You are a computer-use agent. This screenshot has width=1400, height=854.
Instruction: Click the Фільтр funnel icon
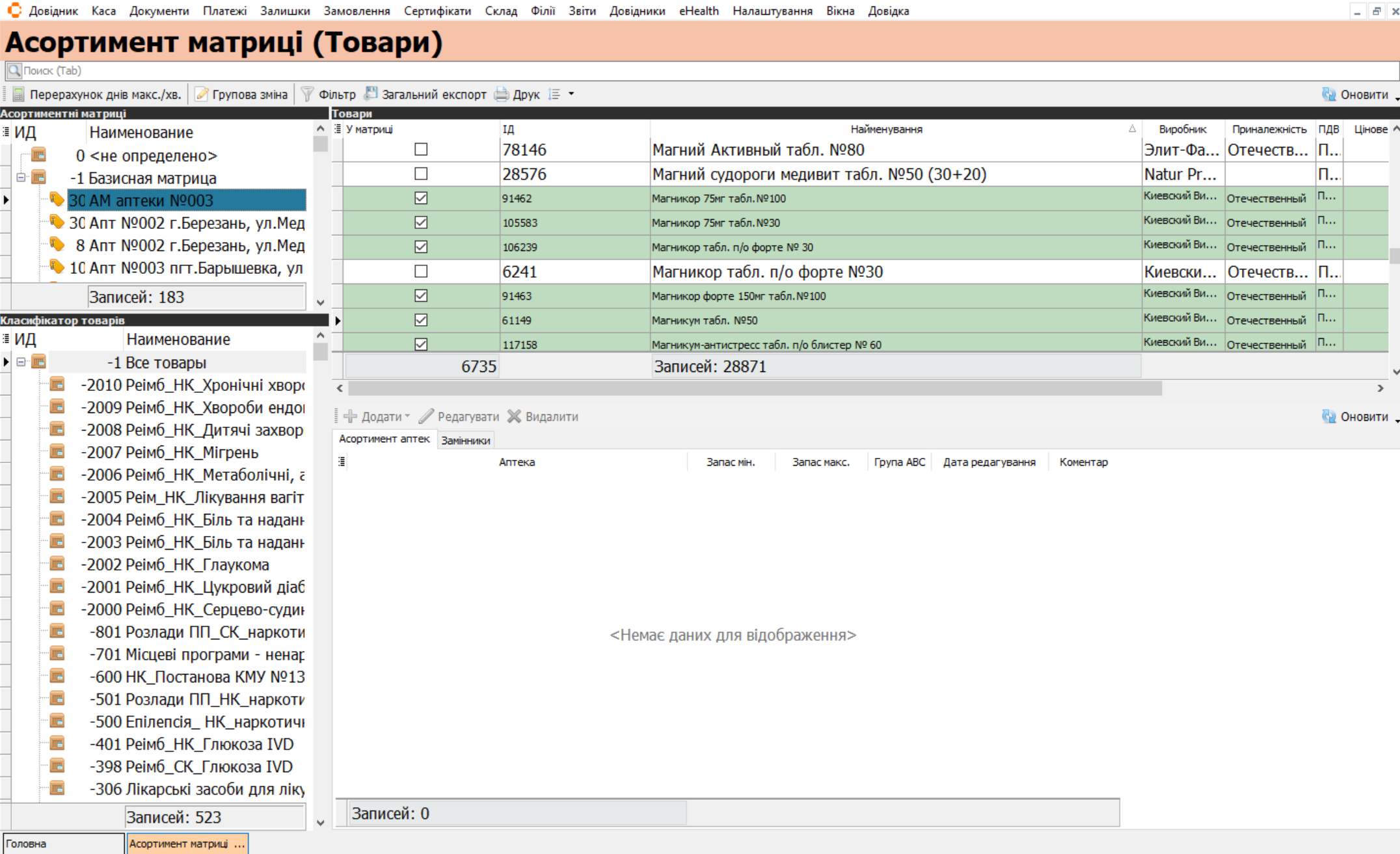coord(308,95)
